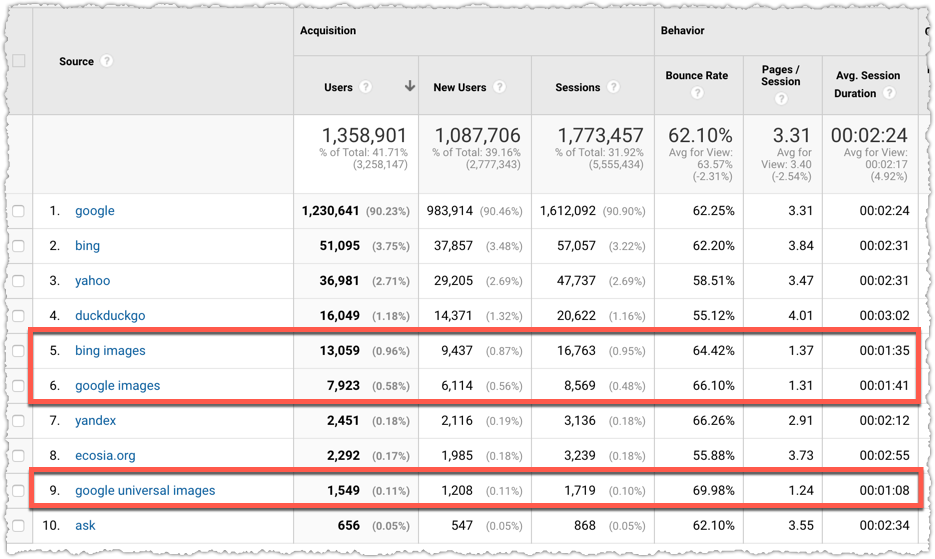The height and width of the screenshot is (559, 935).
Task: Check the box for google universal images row
Action: click(18, 490)
